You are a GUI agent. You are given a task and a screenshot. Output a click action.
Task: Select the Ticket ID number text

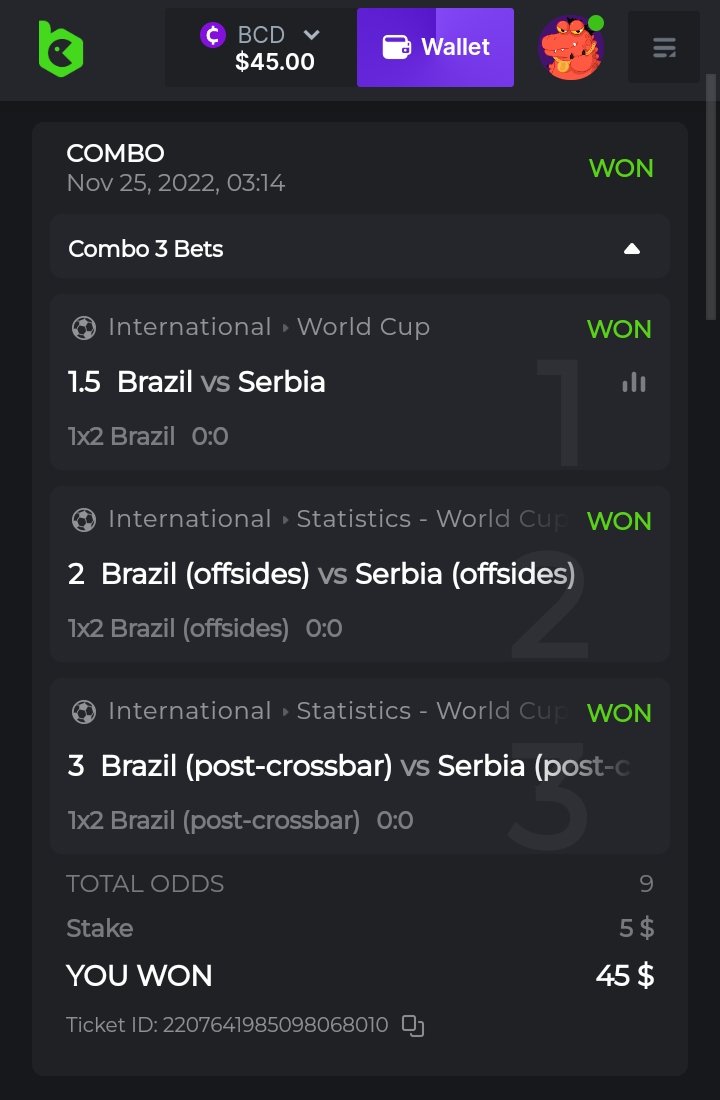click(x=275, y=1025)
